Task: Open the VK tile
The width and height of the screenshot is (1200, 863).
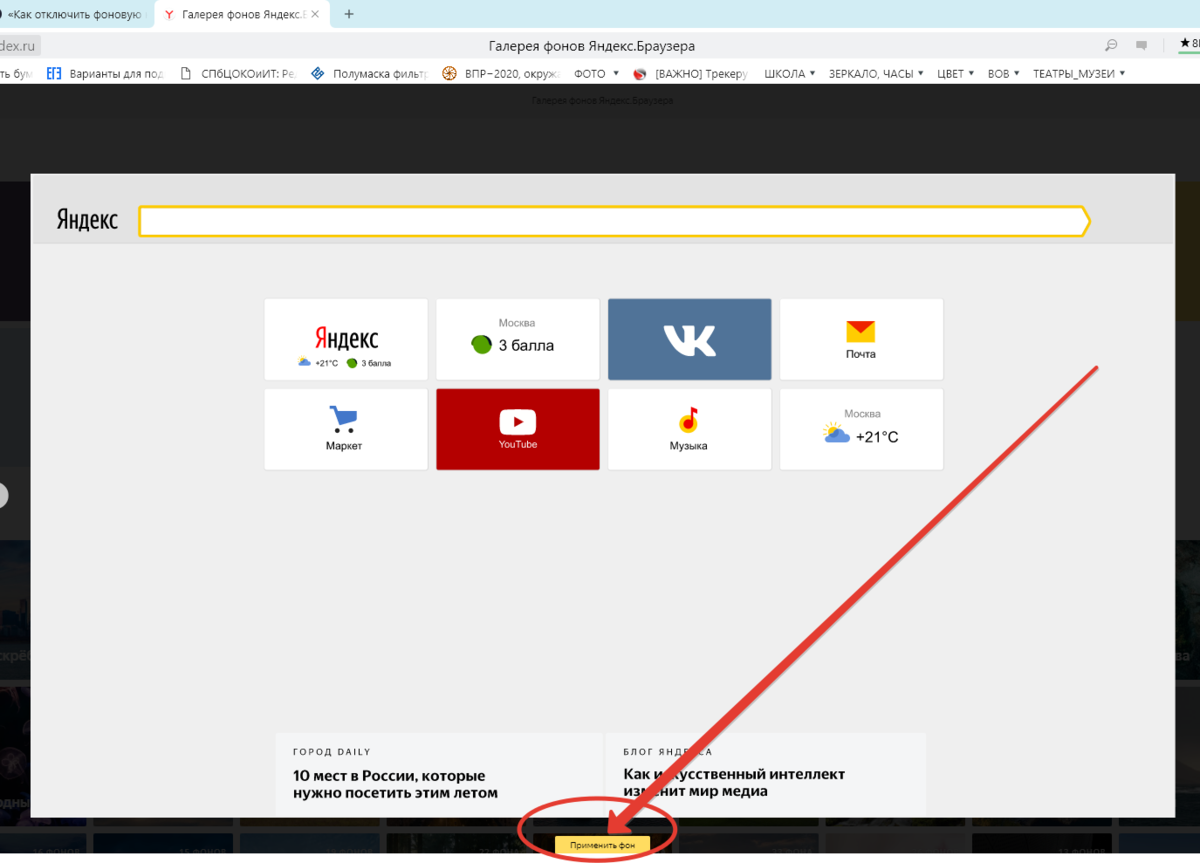Action: point(689,339)
